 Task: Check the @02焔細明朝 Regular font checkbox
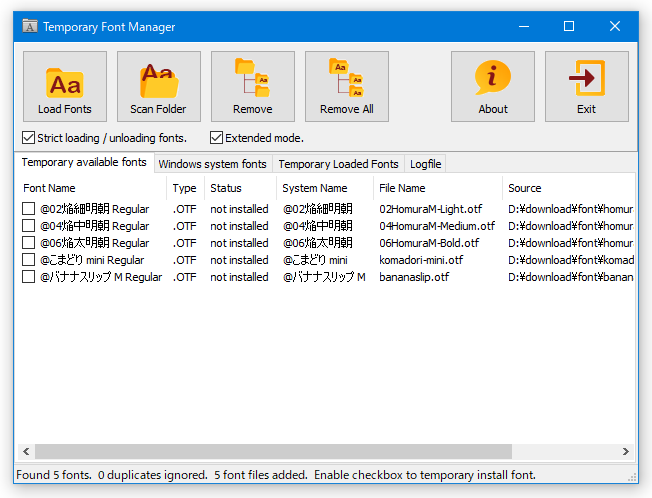click(28, 209)
